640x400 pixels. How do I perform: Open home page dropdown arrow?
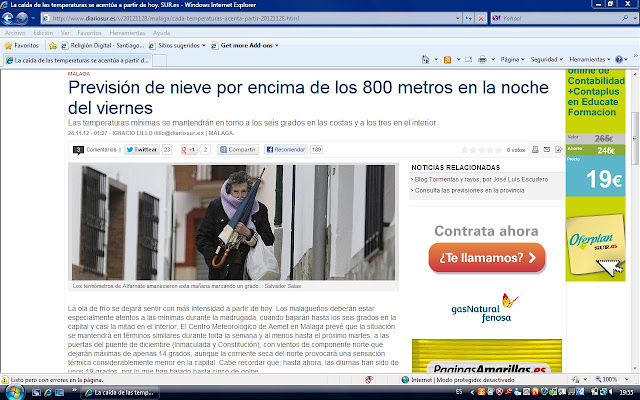click(x=436, y=60)
